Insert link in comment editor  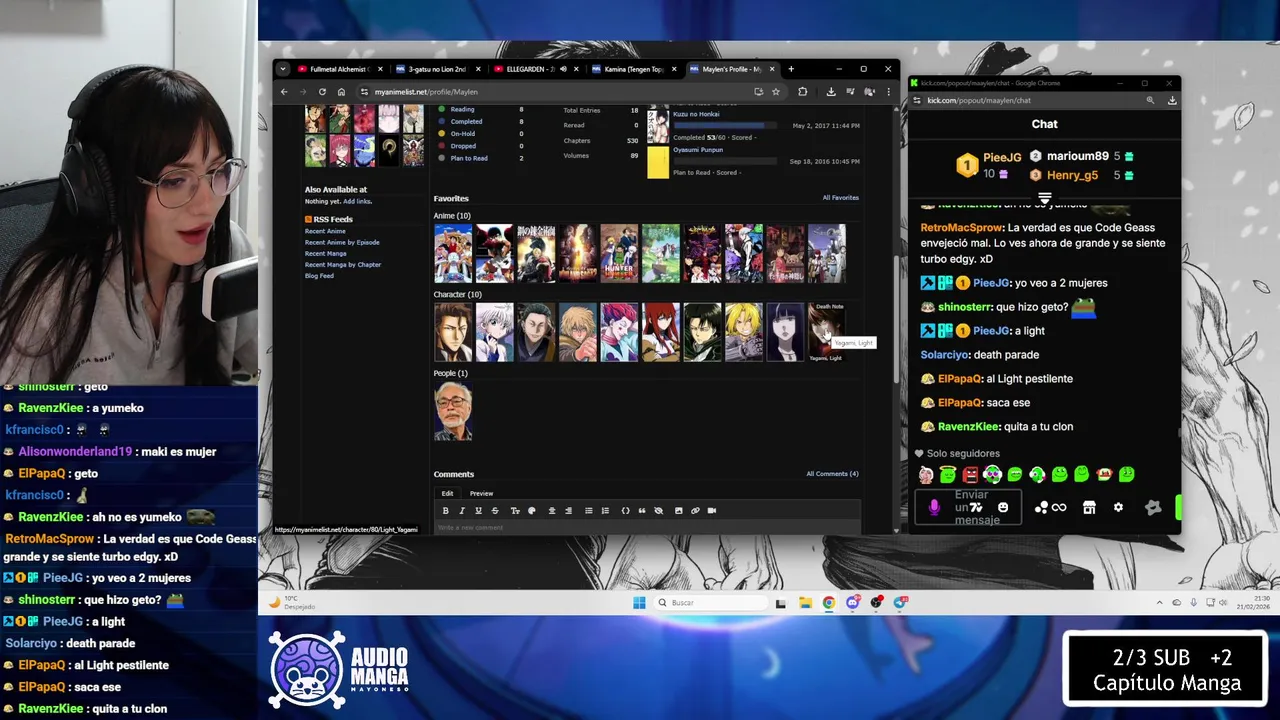(x=695, y=510)
